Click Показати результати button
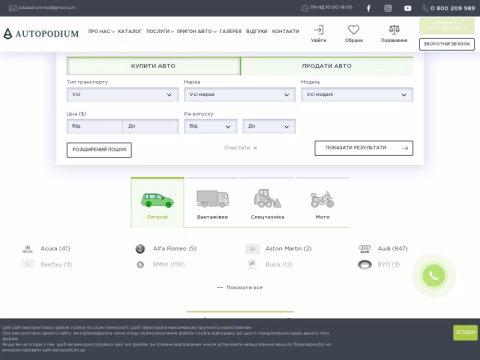This screenshot has height=360, width=480. (364, 148)
